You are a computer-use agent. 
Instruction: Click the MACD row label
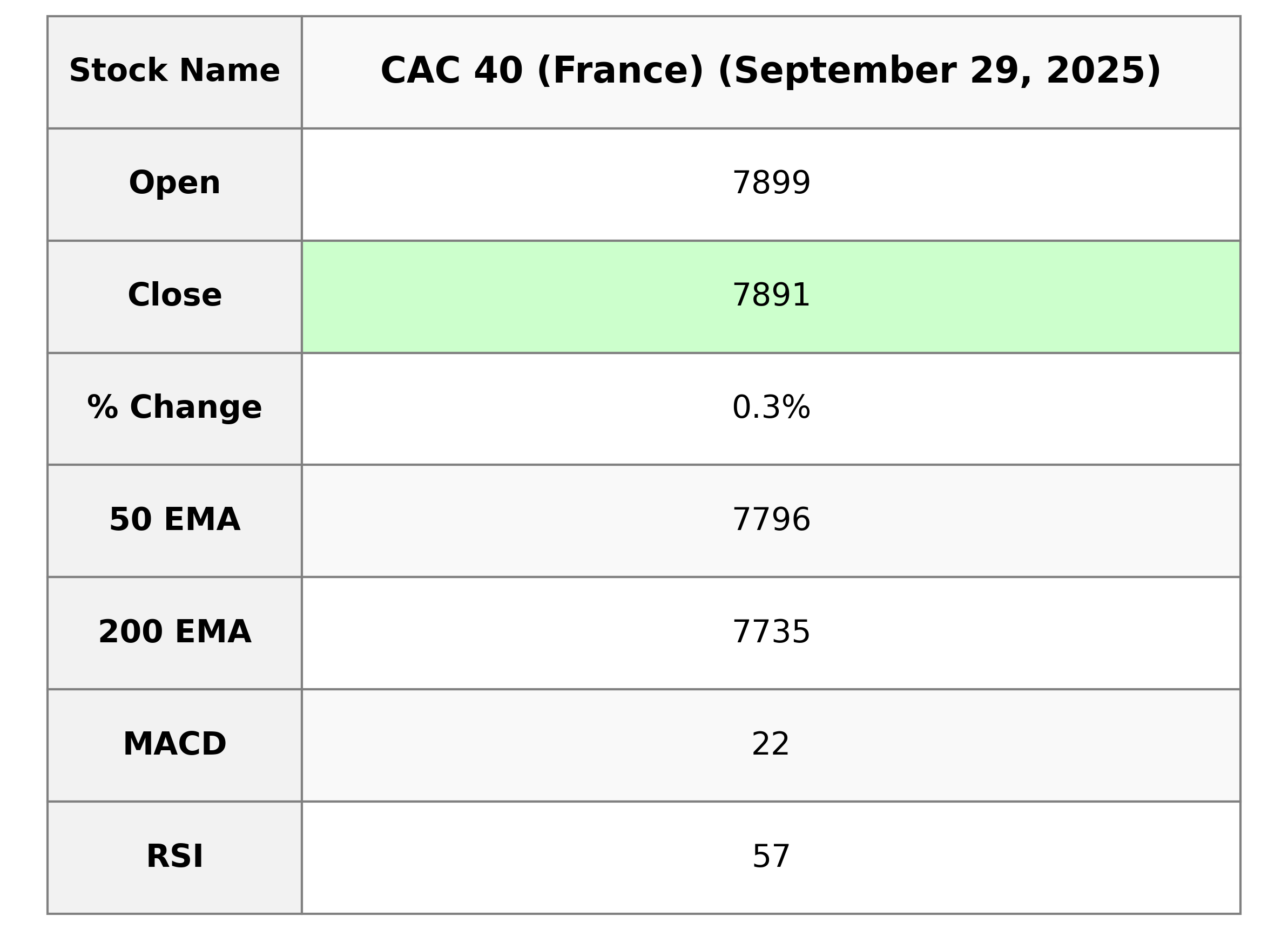(174, 745)
